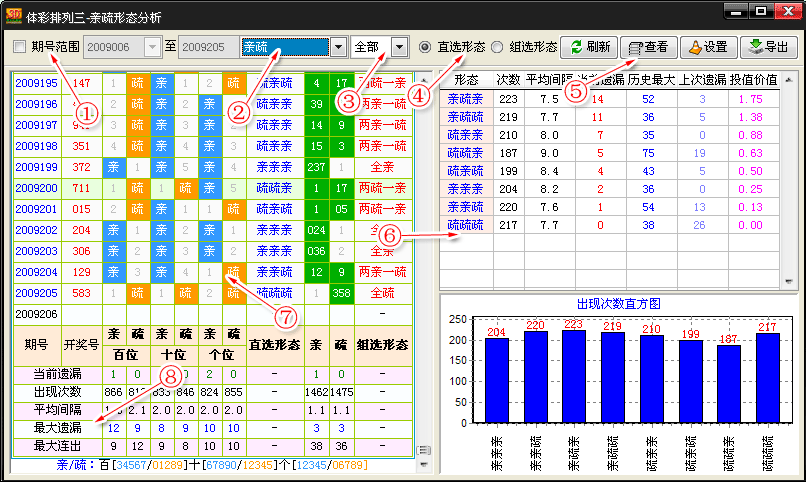Viewport: 806px width, 482px height.
Task: Open 设置 settings
Action: pos(707,47)
